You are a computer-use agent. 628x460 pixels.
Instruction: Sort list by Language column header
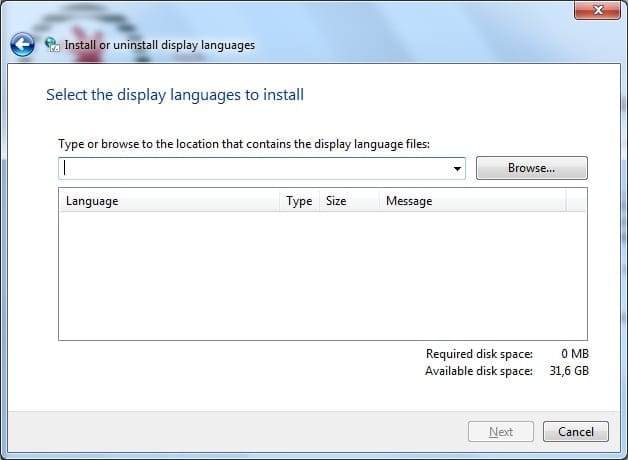pyautogui.click(x=170, y=201)
